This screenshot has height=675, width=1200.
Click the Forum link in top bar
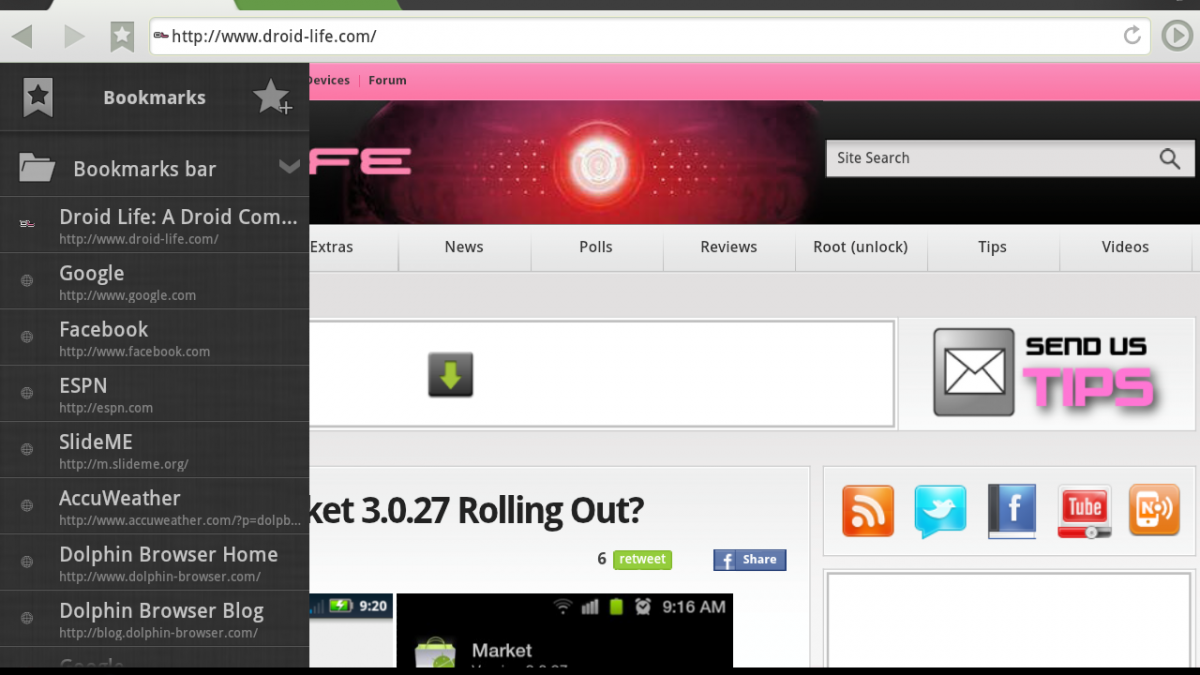coord(387,80)
